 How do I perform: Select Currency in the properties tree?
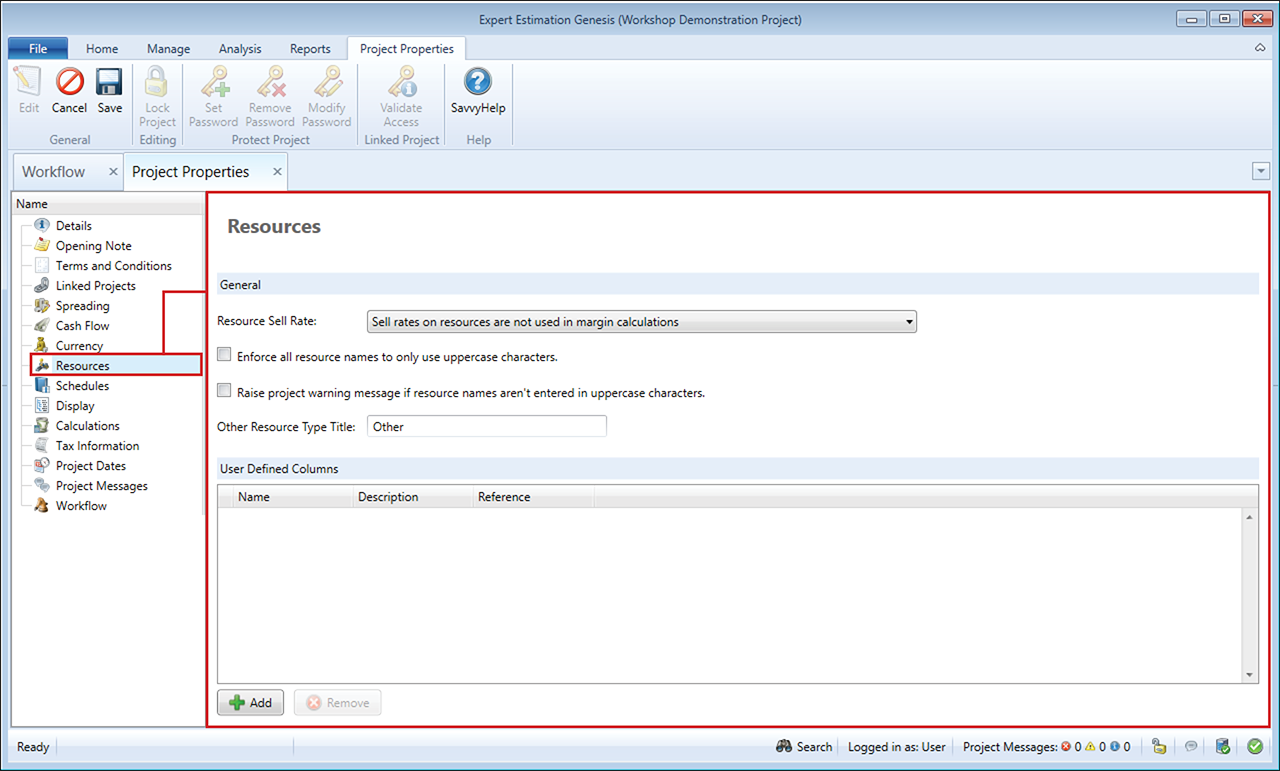point(79,346)
